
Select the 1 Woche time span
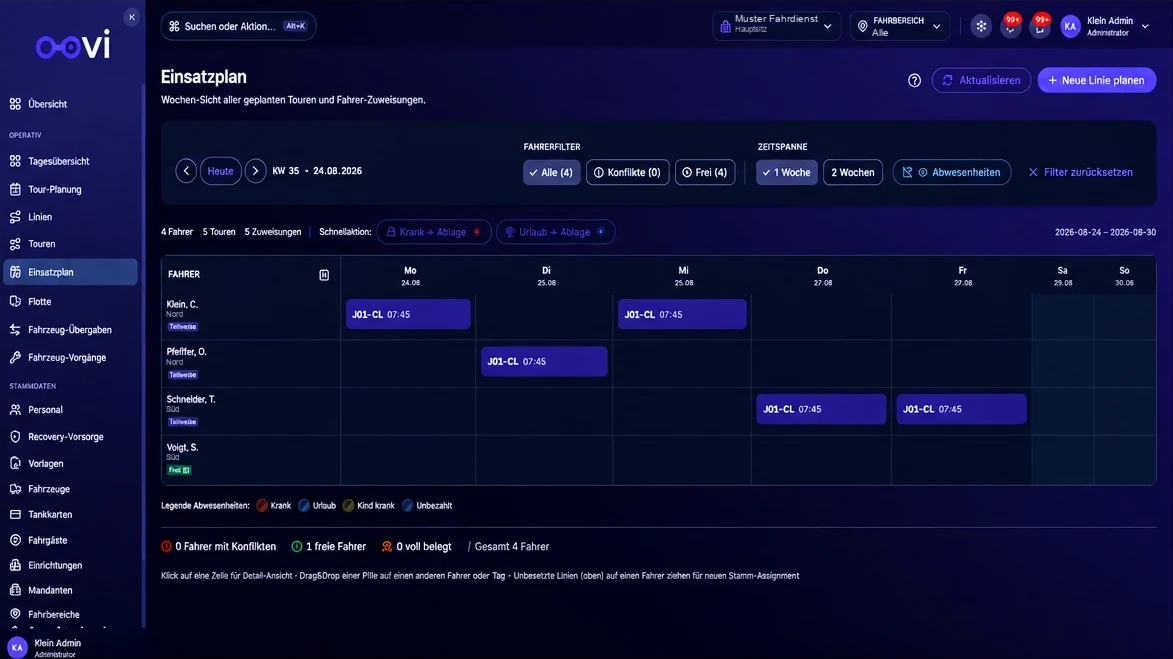click(786, 172)
